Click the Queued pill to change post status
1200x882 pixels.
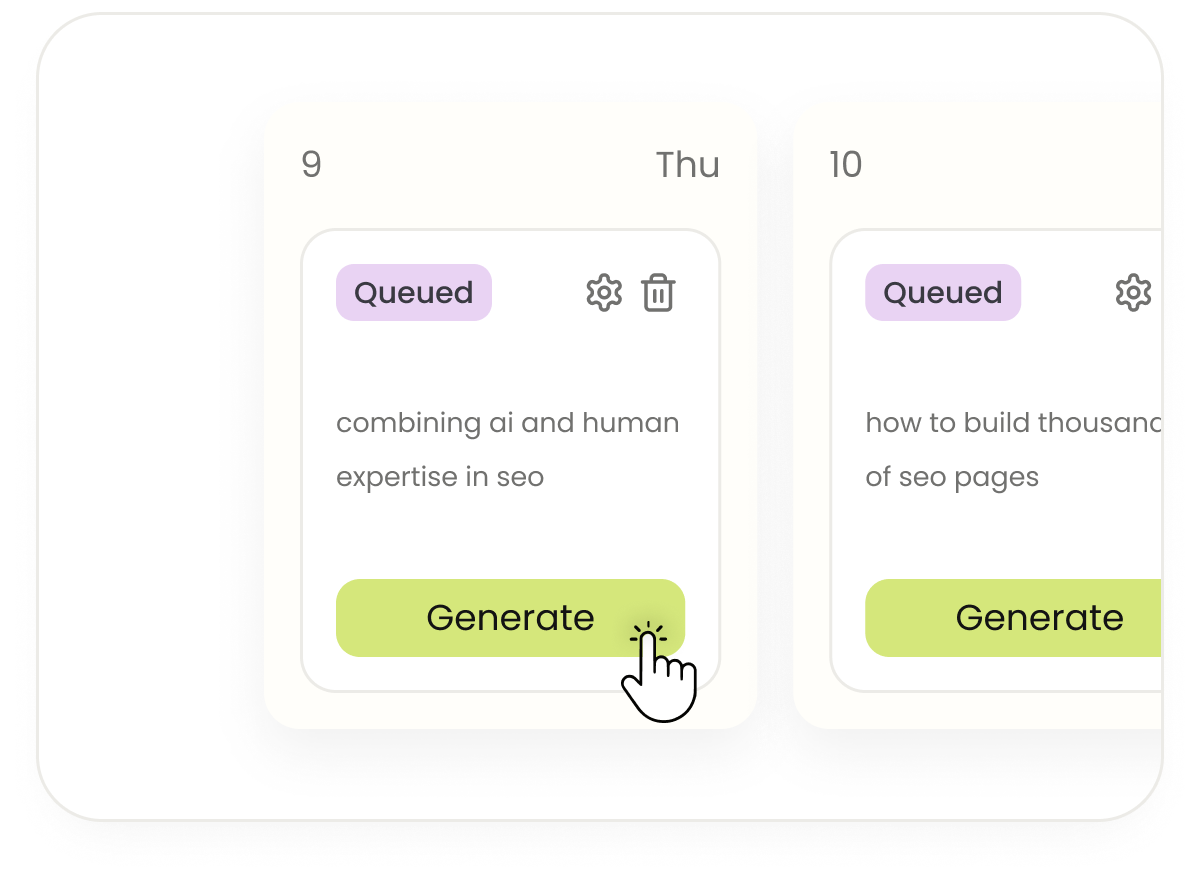point(412,292)
